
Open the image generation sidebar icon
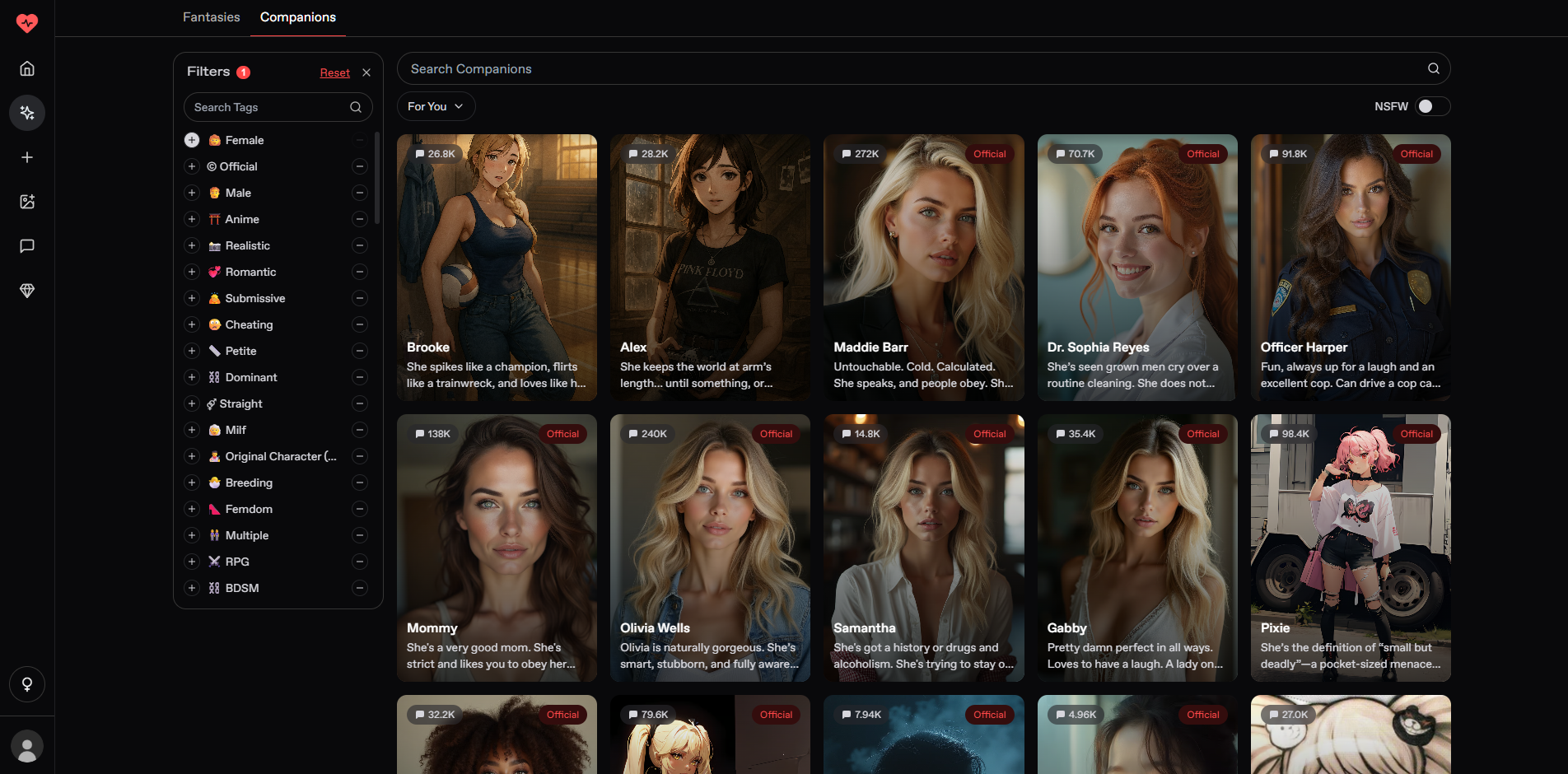(27, 202)
